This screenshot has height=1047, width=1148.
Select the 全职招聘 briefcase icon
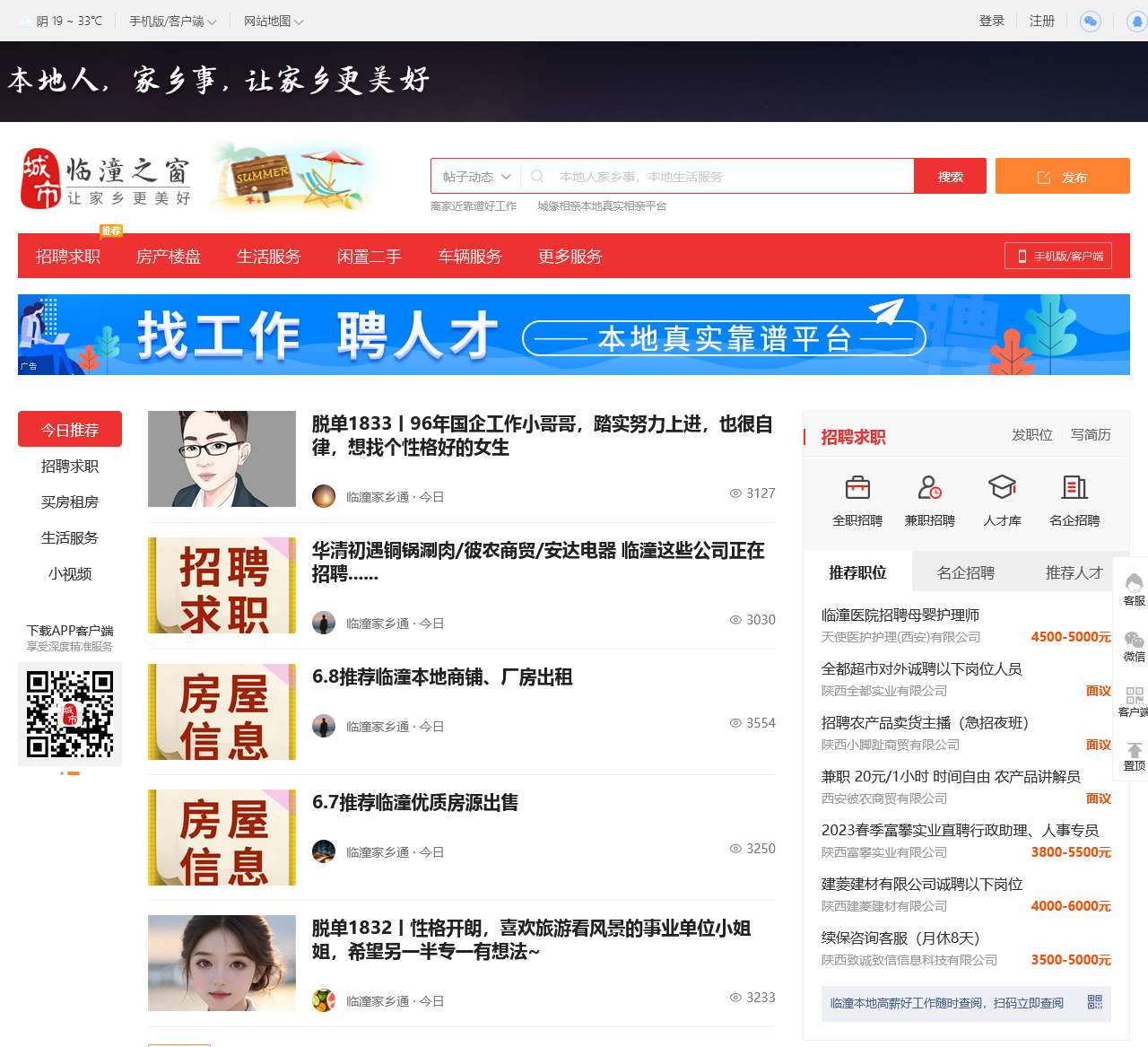click(x=858, y=489)
